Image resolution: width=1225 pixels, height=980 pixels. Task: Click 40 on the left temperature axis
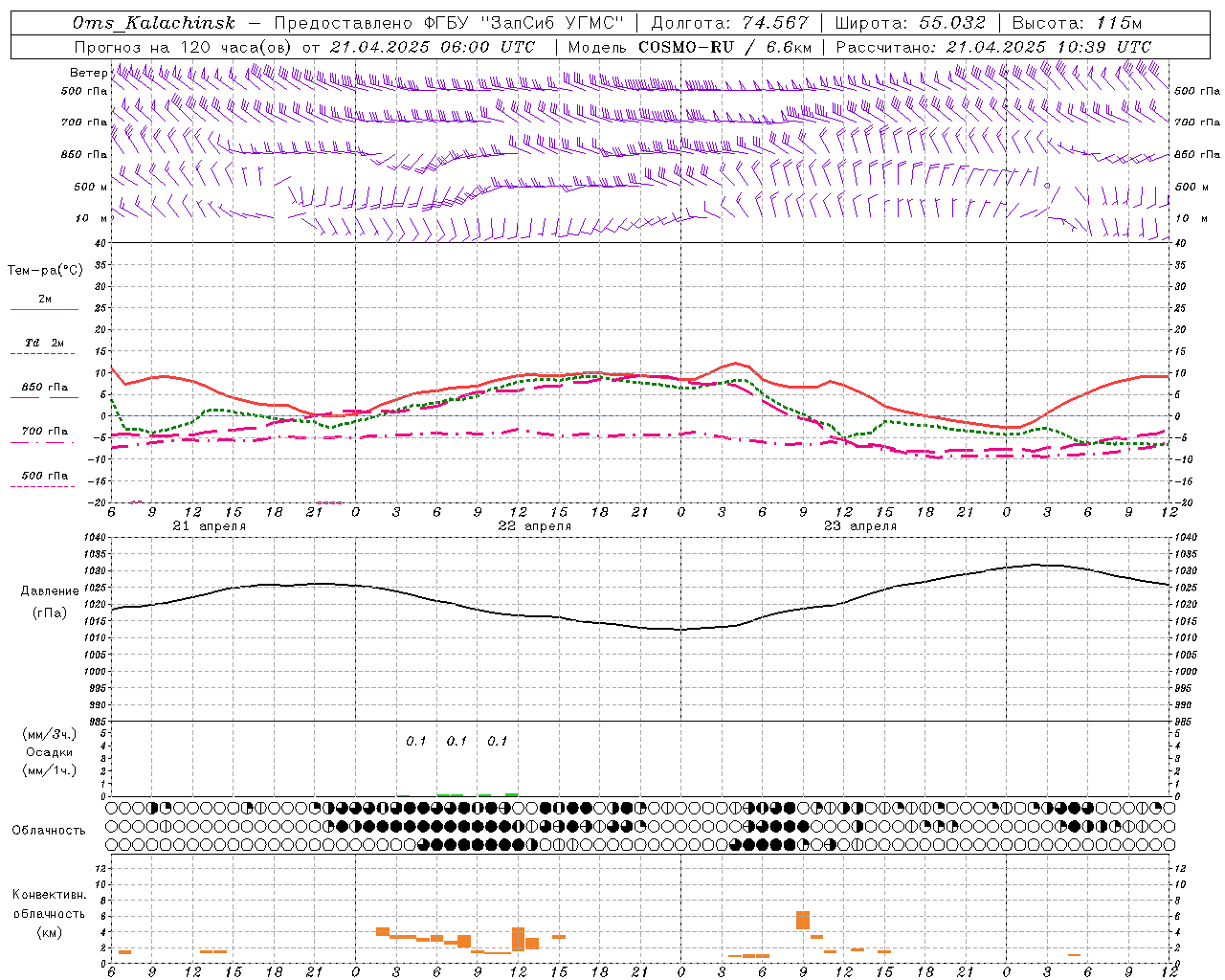[100, 243]
